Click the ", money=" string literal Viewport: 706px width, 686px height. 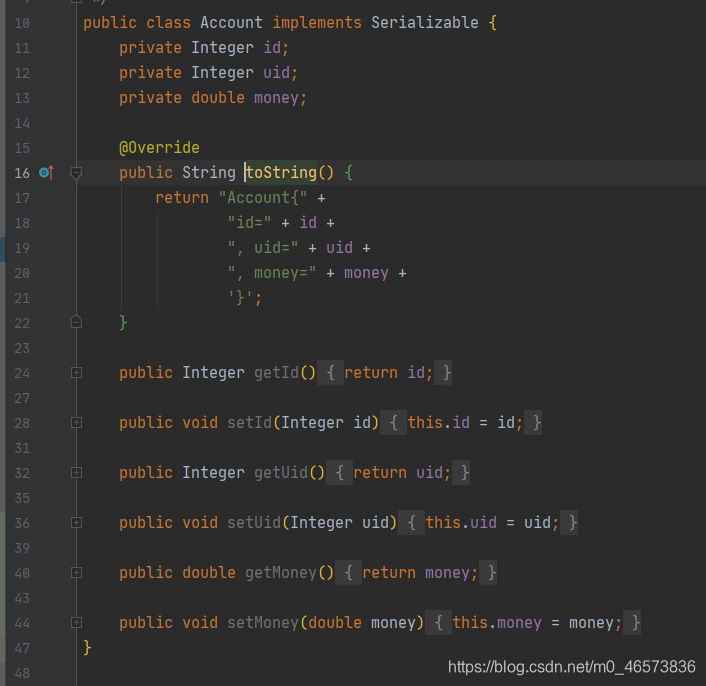click(272, 273)
